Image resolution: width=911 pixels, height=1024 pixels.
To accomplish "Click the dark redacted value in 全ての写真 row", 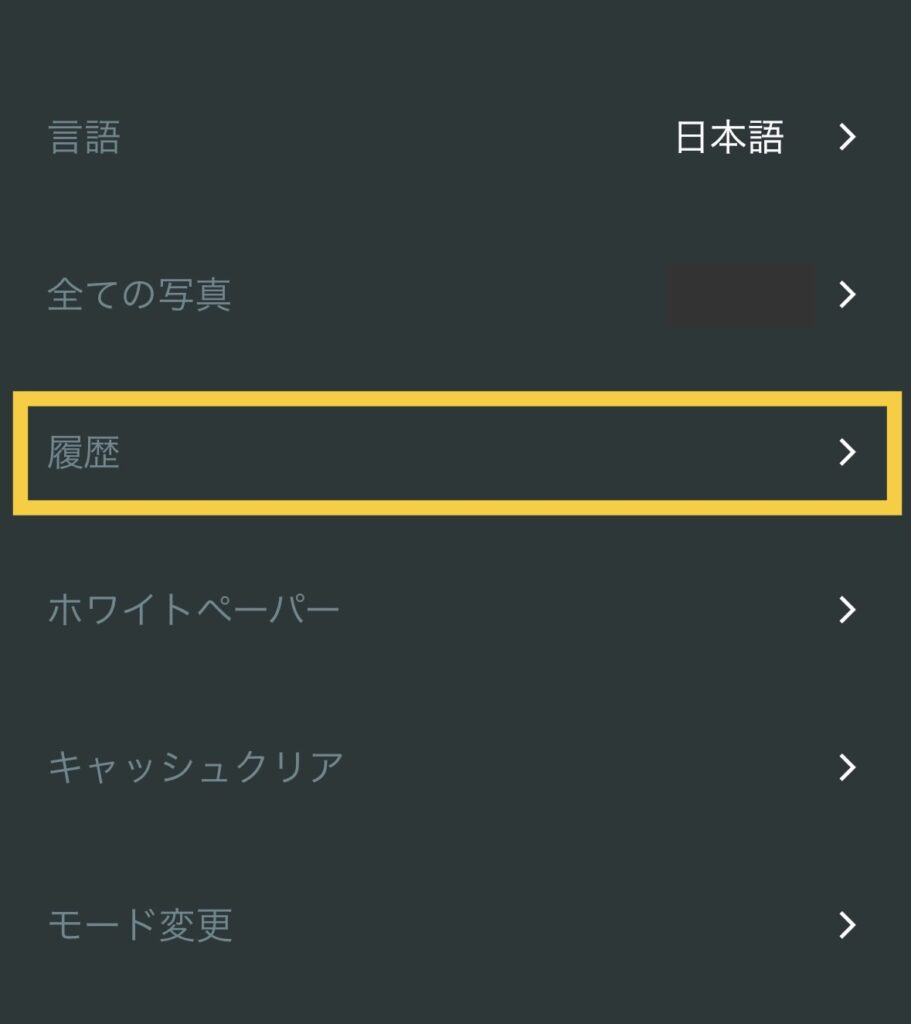I will pos(740,295).
